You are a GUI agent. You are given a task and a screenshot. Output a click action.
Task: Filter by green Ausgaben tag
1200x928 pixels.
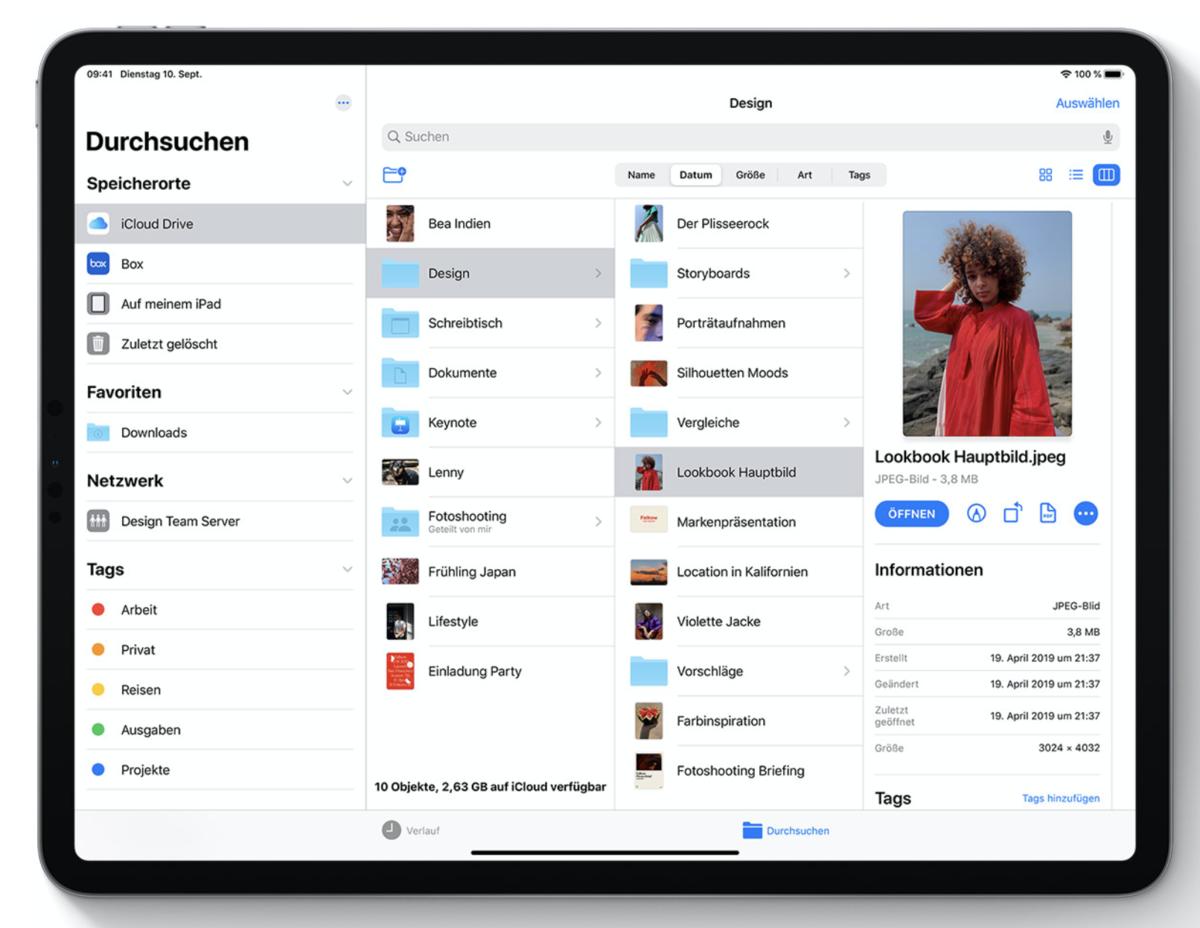[220, 730]
